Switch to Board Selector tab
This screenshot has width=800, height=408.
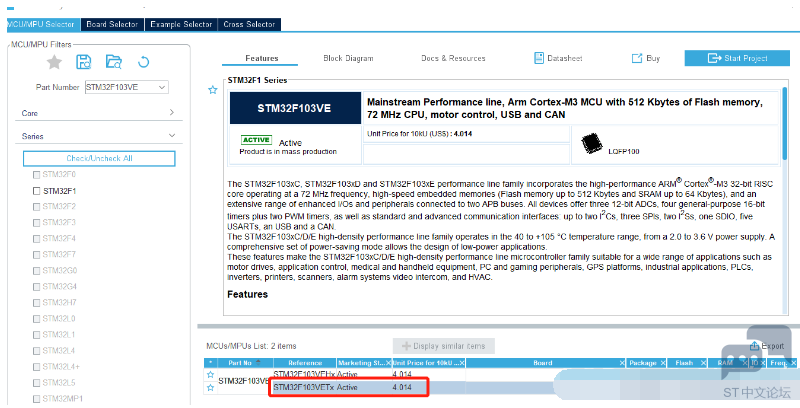112,24
